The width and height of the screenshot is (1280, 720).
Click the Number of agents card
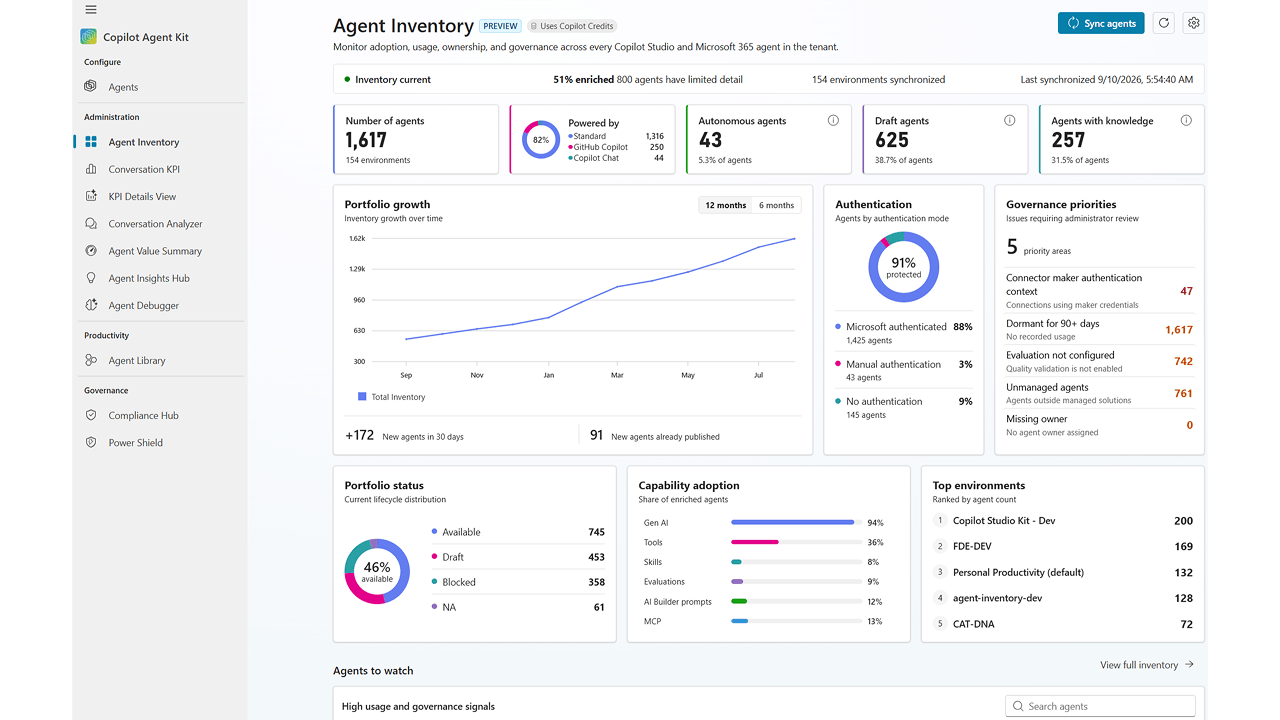[416, 140]
